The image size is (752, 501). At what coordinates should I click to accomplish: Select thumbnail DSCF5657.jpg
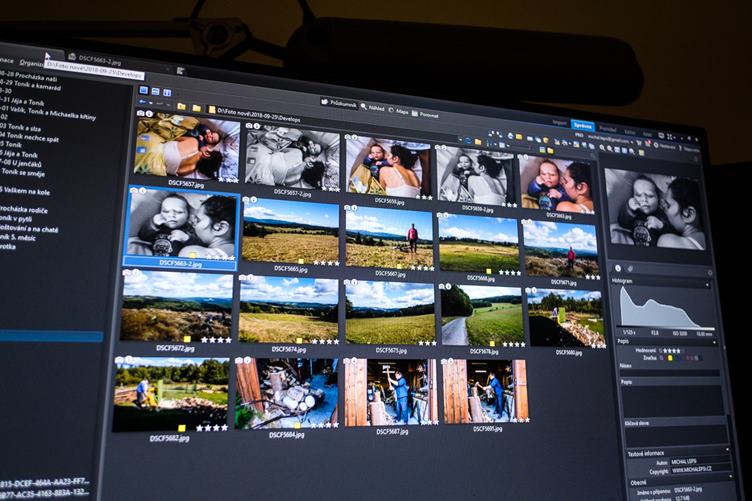(187, 148)
